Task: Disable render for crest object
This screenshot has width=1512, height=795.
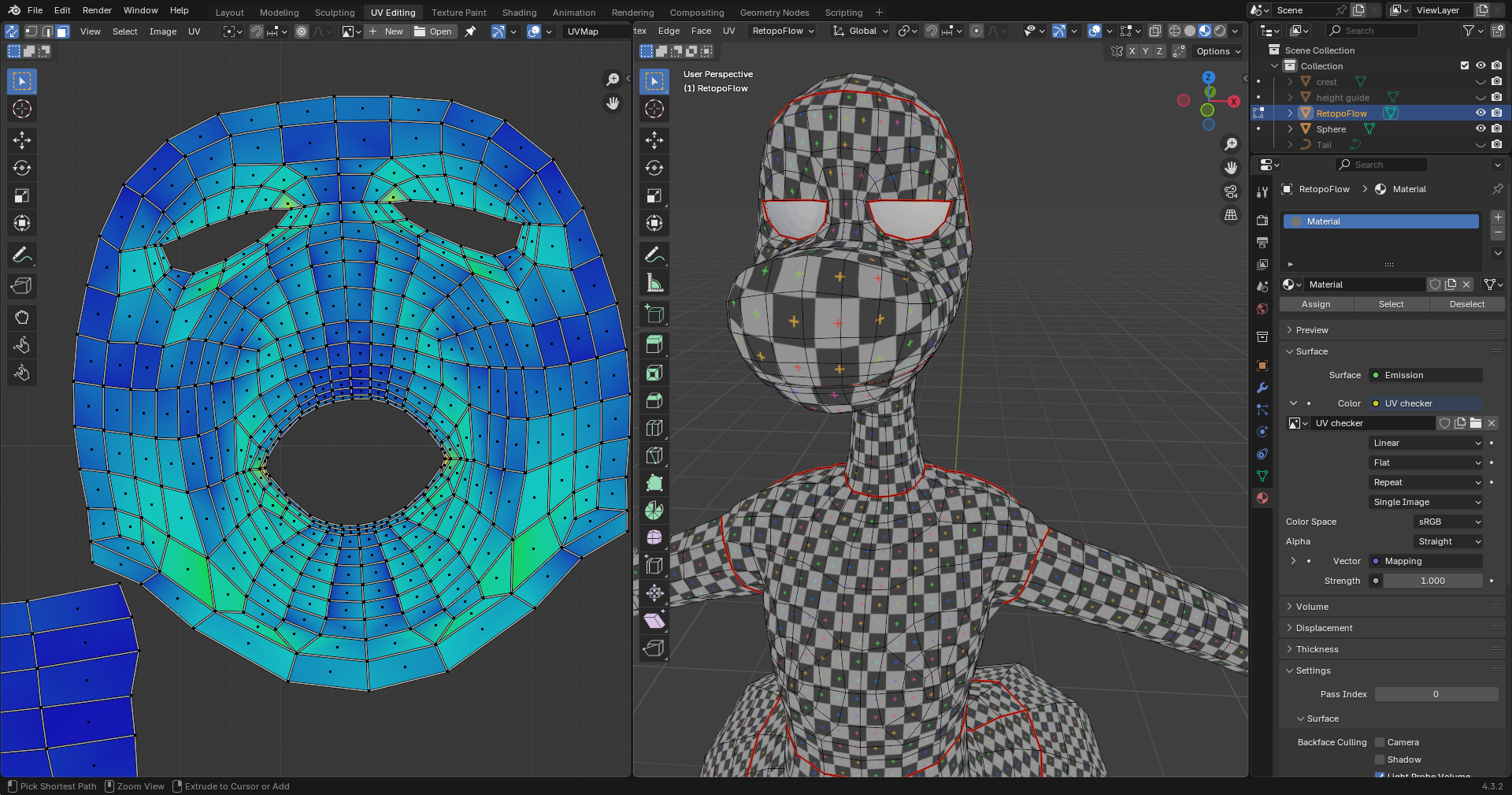Action: click(1496, 81)
